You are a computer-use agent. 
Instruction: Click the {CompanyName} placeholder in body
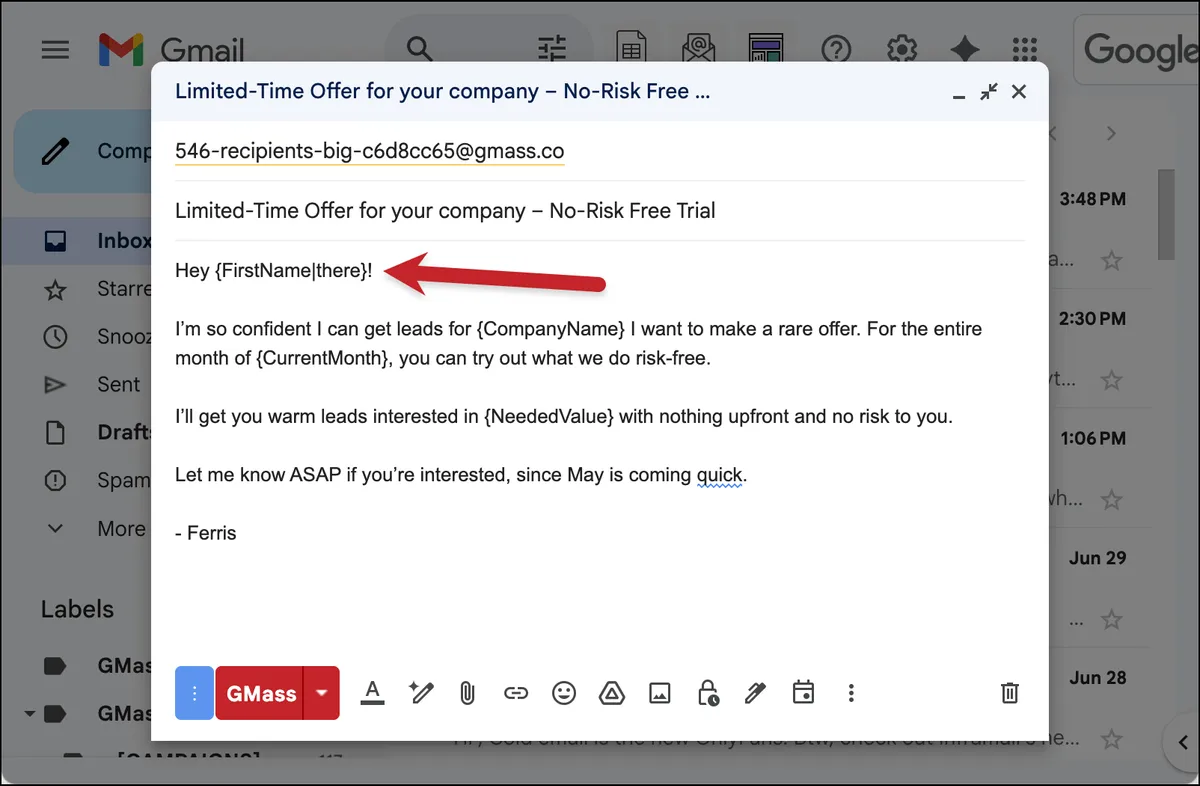coord(553,328)
